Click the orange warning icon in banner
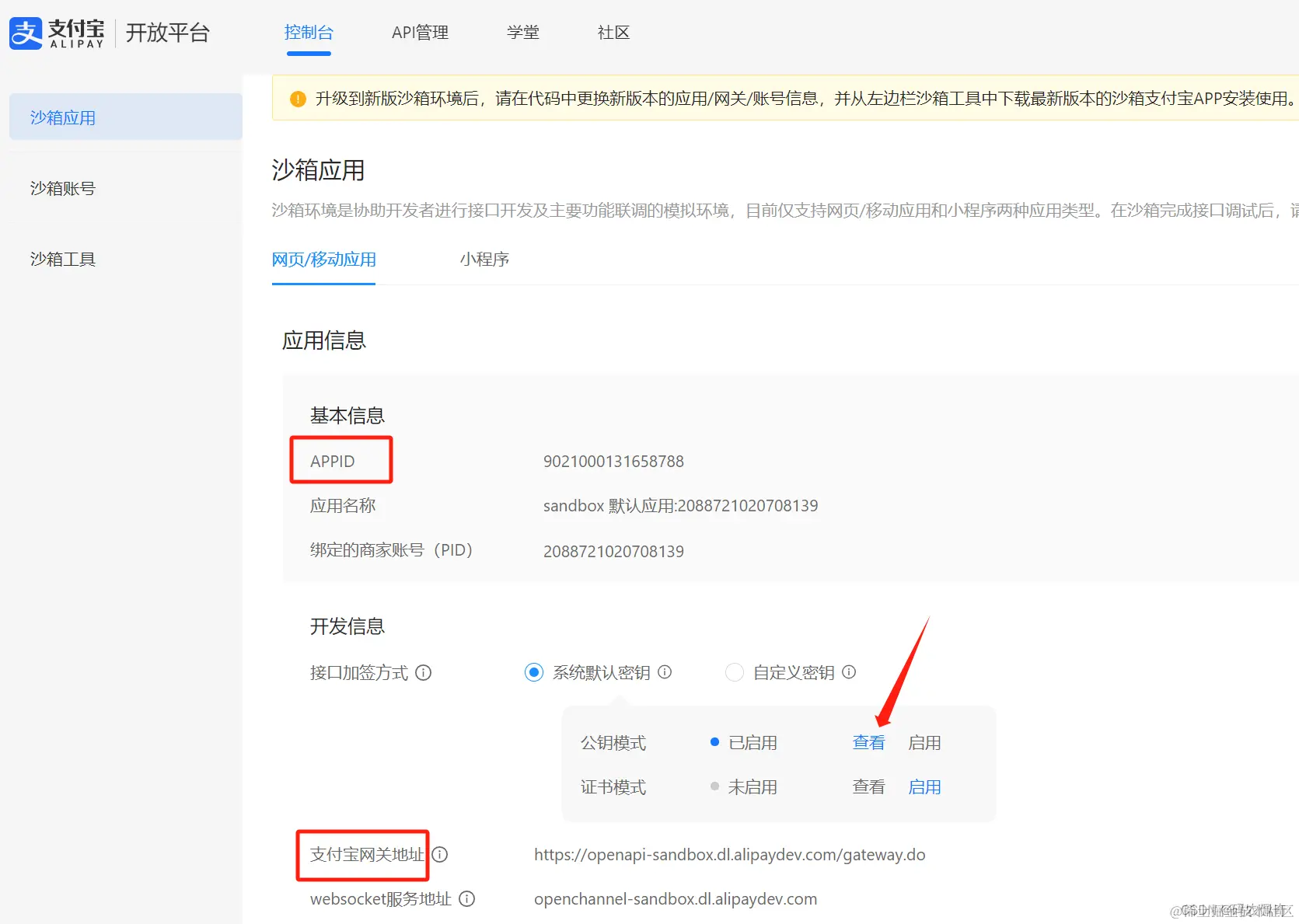The width and height of the screenshot is (1299, 924). (x=298, y=99)
